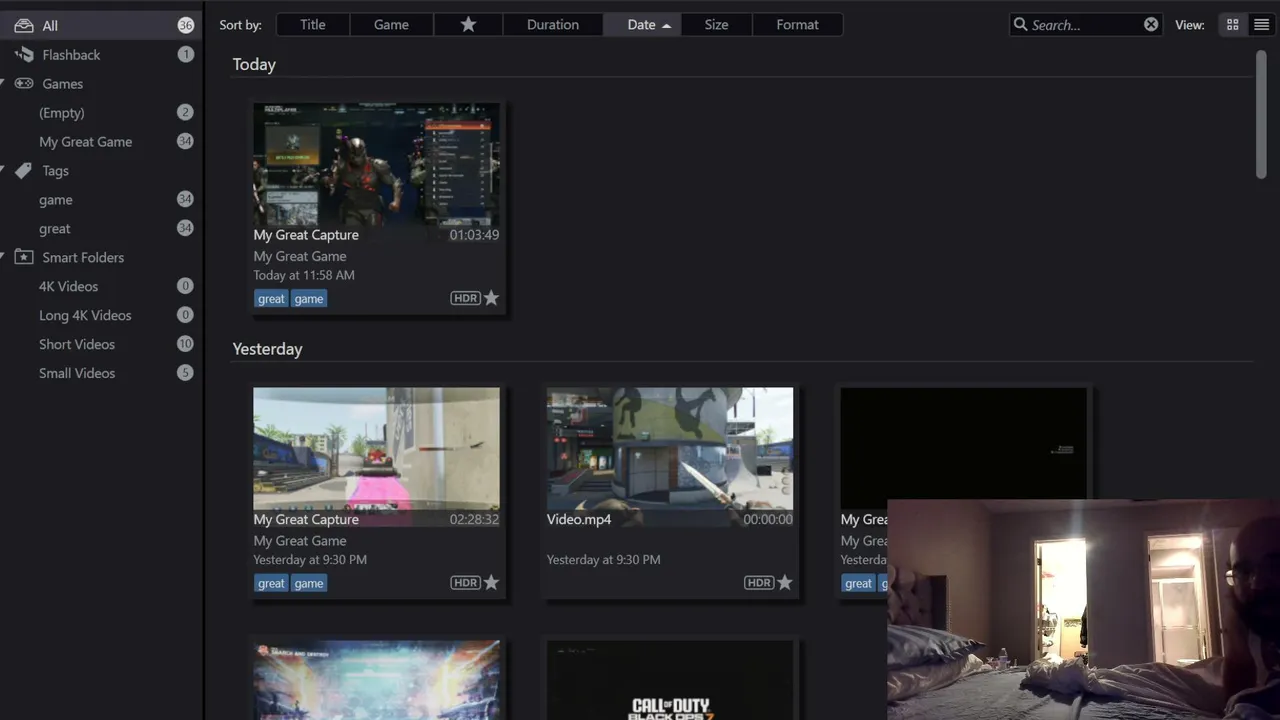Clear the search field
Screen dimensions: 1280x720
[1151, 24]
